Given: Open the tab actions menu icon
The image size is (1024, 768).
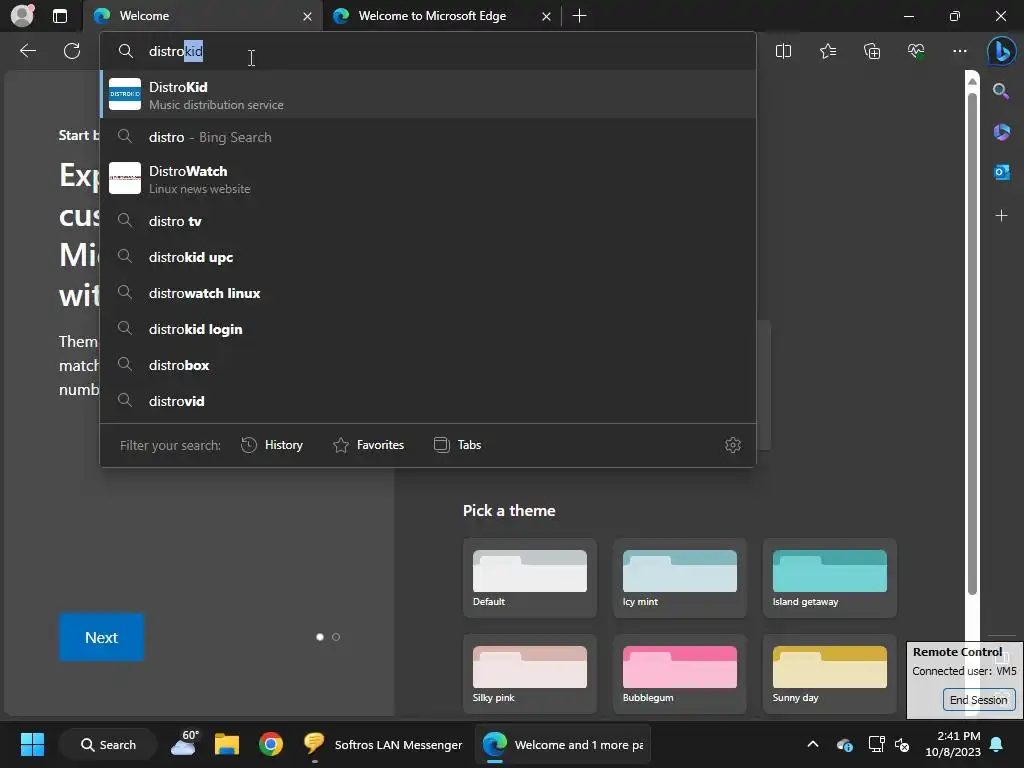Looking at the screenshot, I should point(59,16).
